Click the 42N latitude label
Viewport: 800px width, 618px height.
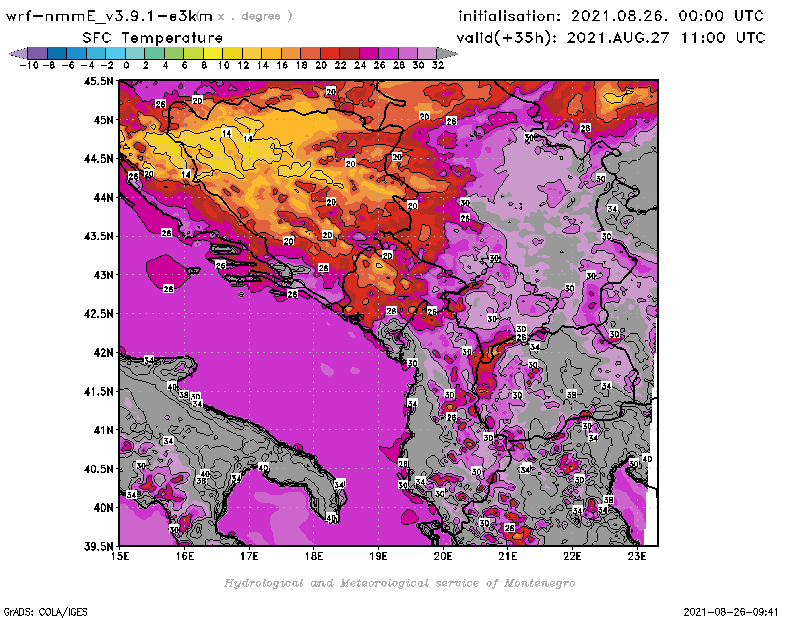(x=103, y=353)
